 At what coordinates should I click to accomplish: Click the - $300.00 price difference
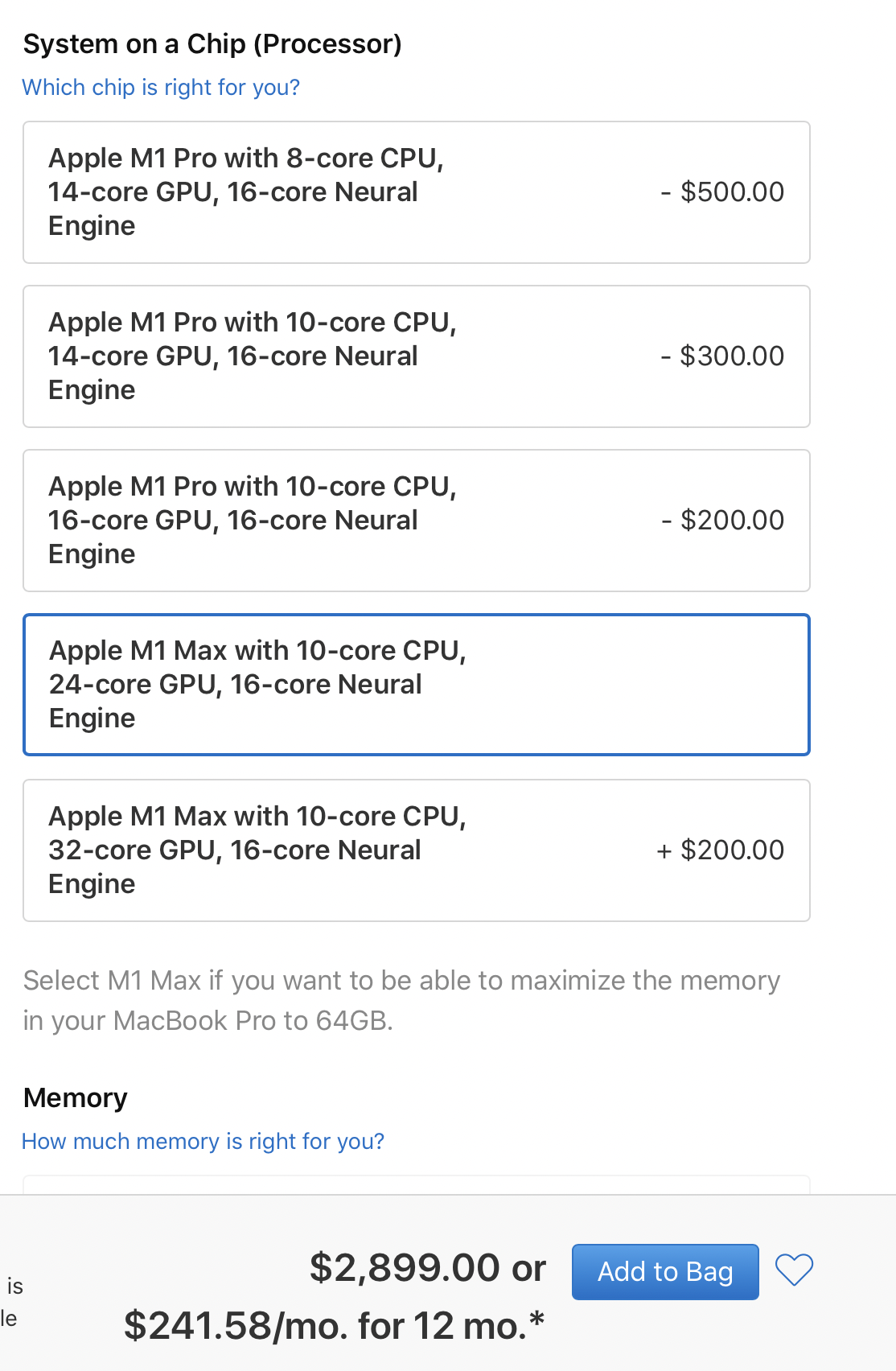722,356
